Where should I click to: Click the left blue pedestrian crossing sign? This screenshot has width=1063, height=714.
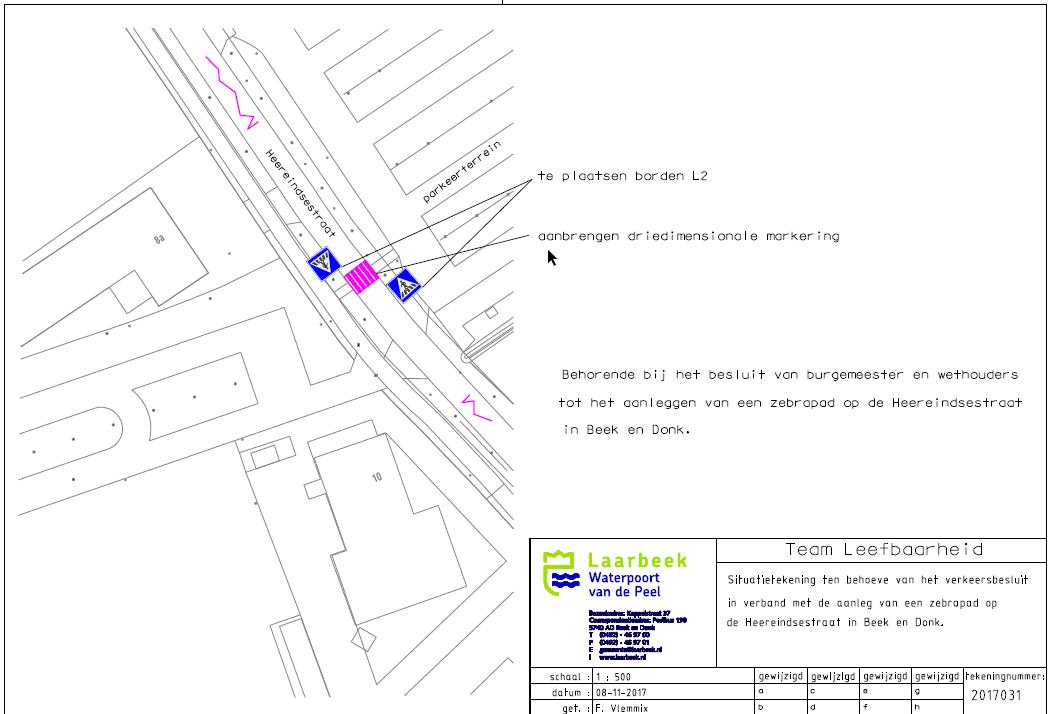[323, 264]
